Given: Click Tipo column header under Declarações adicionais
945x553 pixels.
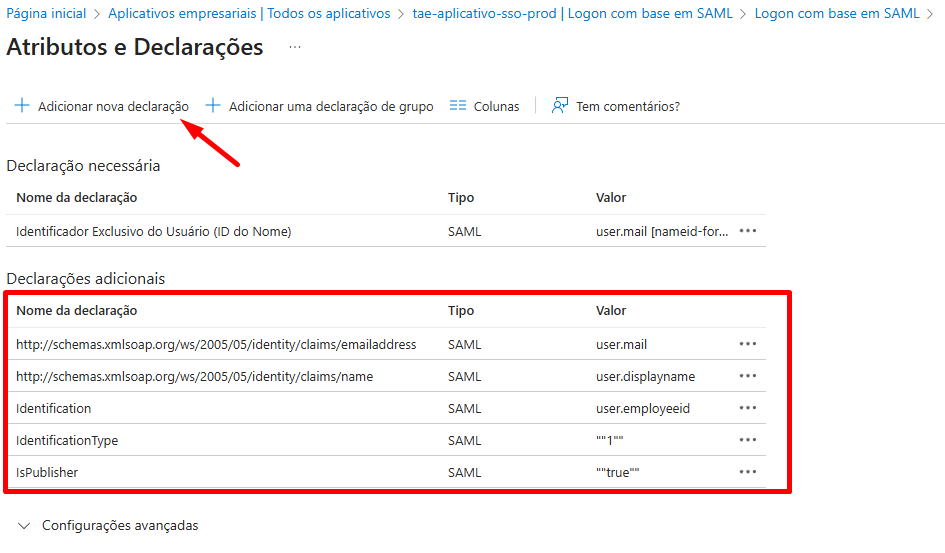Looking at the screenshot, I should (x=461, y=310).
